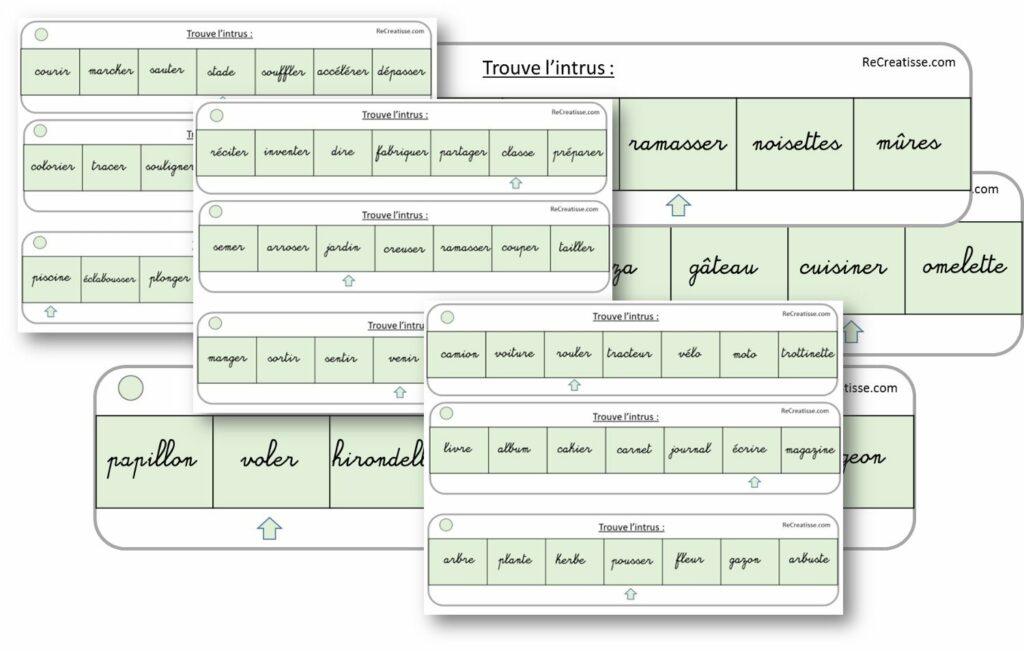Pick the word "cuisiner" in the food row

pos(844,269)
